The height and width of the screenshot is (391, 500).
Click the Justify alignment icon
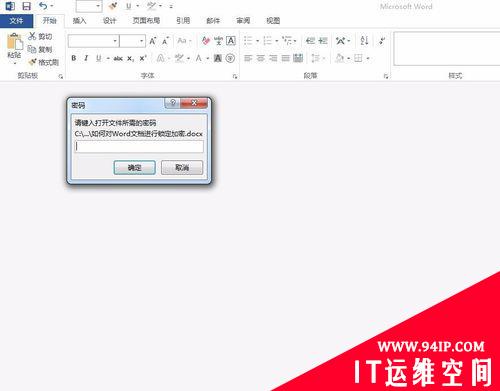point(286,58)
